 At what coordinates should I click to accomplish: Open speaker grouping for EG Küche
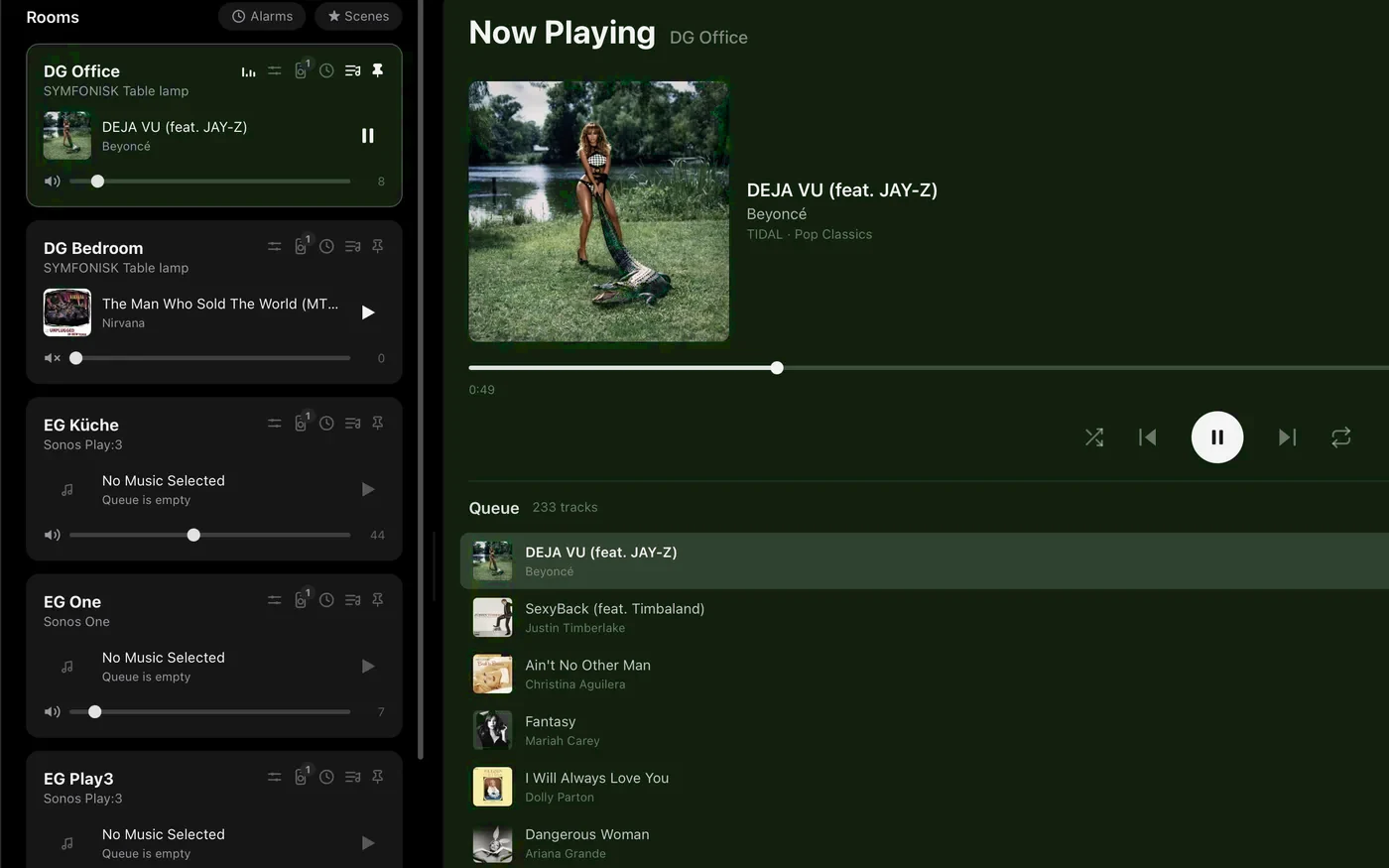pos(301,423)
